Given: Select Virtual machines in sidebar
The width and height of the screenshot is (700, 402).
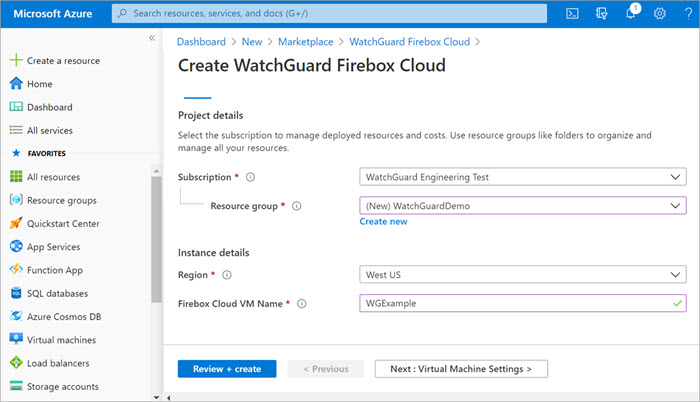Looking at the screenshot, I should [60, 340].
